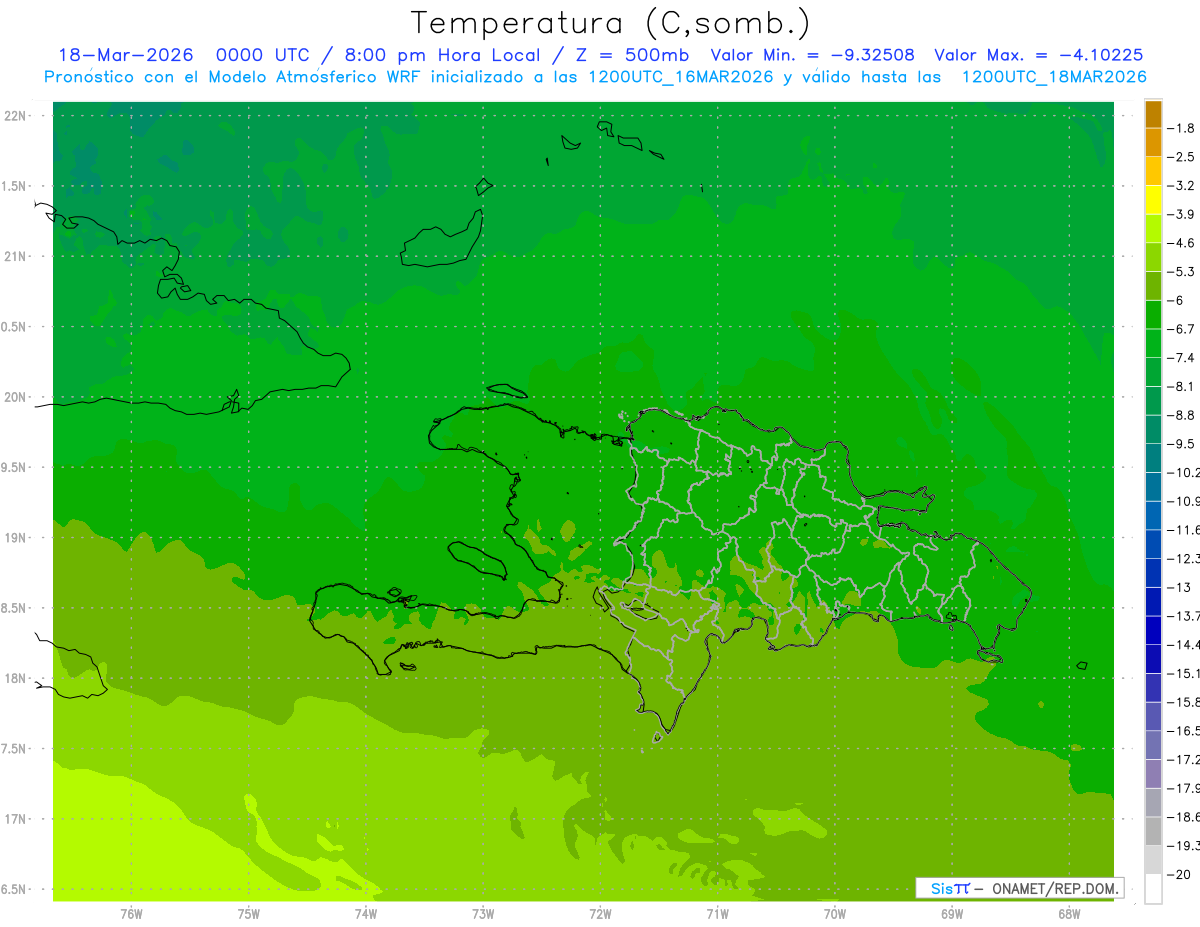Image resolution: width=1200 pixels, height=927 pixels.
Task: Click the 76W longitude label
Action: (x=131, y=914)
